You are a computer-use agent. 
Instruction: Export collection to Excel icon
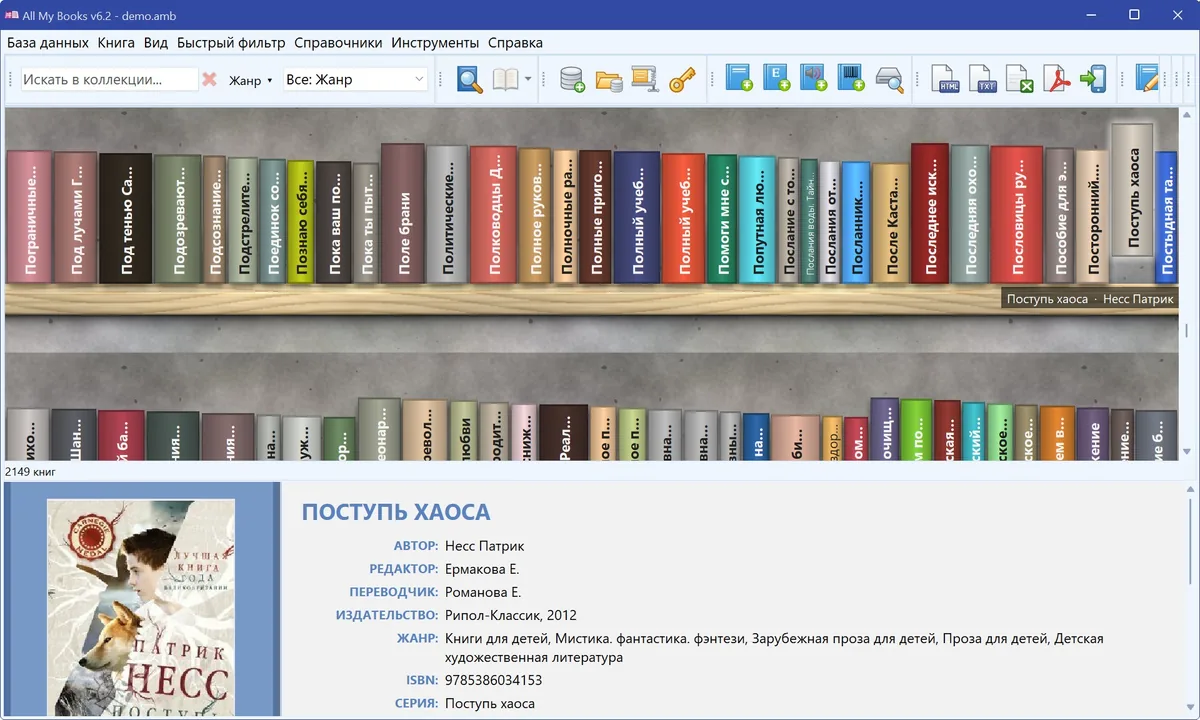coord(1020,79)
